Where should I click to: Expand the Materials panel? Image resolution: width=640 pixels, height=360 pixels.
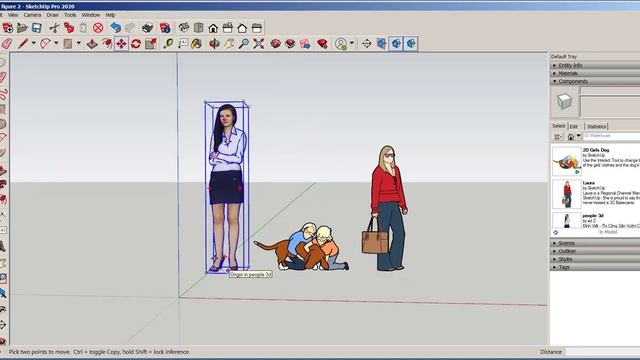click(x=595, y=73)
